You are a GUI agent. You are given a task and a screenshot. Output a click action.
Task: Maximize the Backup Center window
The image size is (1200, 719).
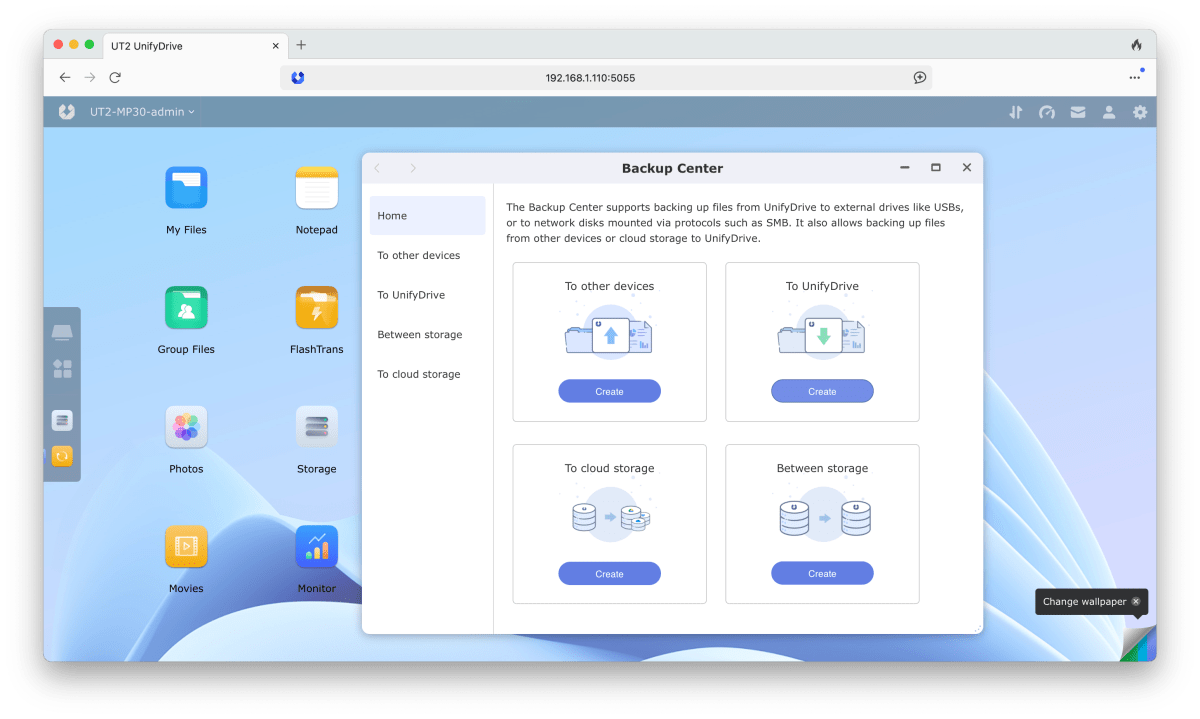[936, 168]
